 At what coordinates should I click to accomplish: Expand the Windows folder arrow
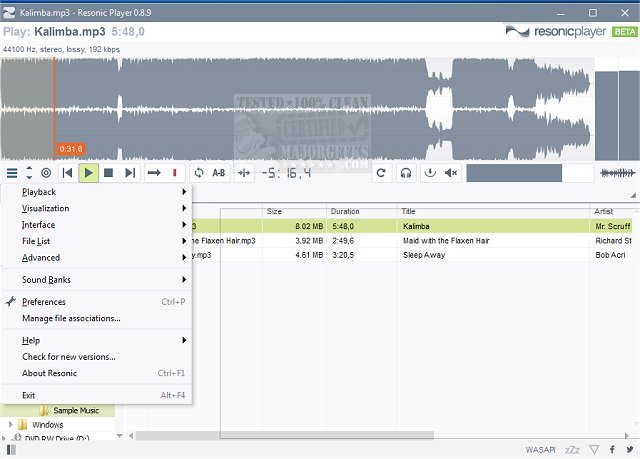coord(11,425)
